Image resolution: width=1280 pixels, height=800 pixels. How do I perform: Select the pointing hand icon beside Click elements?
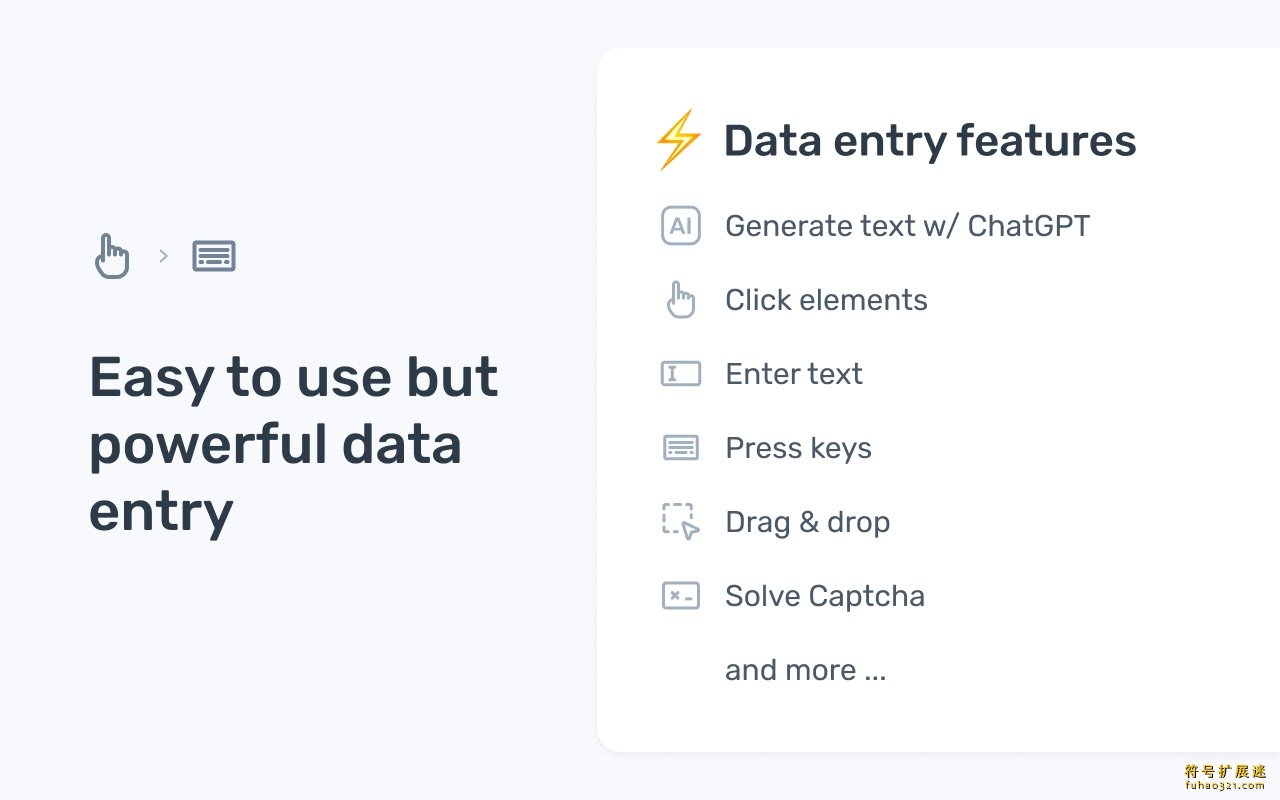(681, 300)
